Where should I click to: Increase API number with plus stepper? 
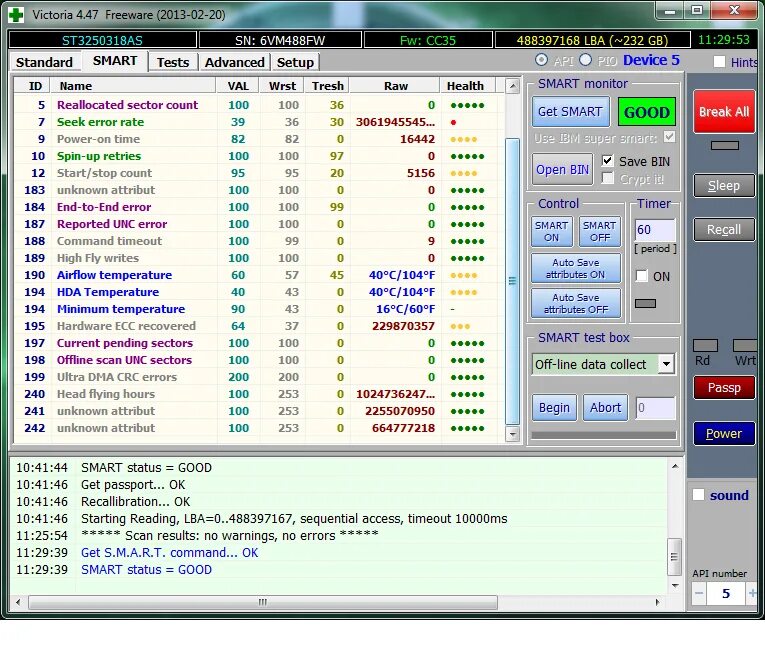pyautogui.click(x=752, y=593)
